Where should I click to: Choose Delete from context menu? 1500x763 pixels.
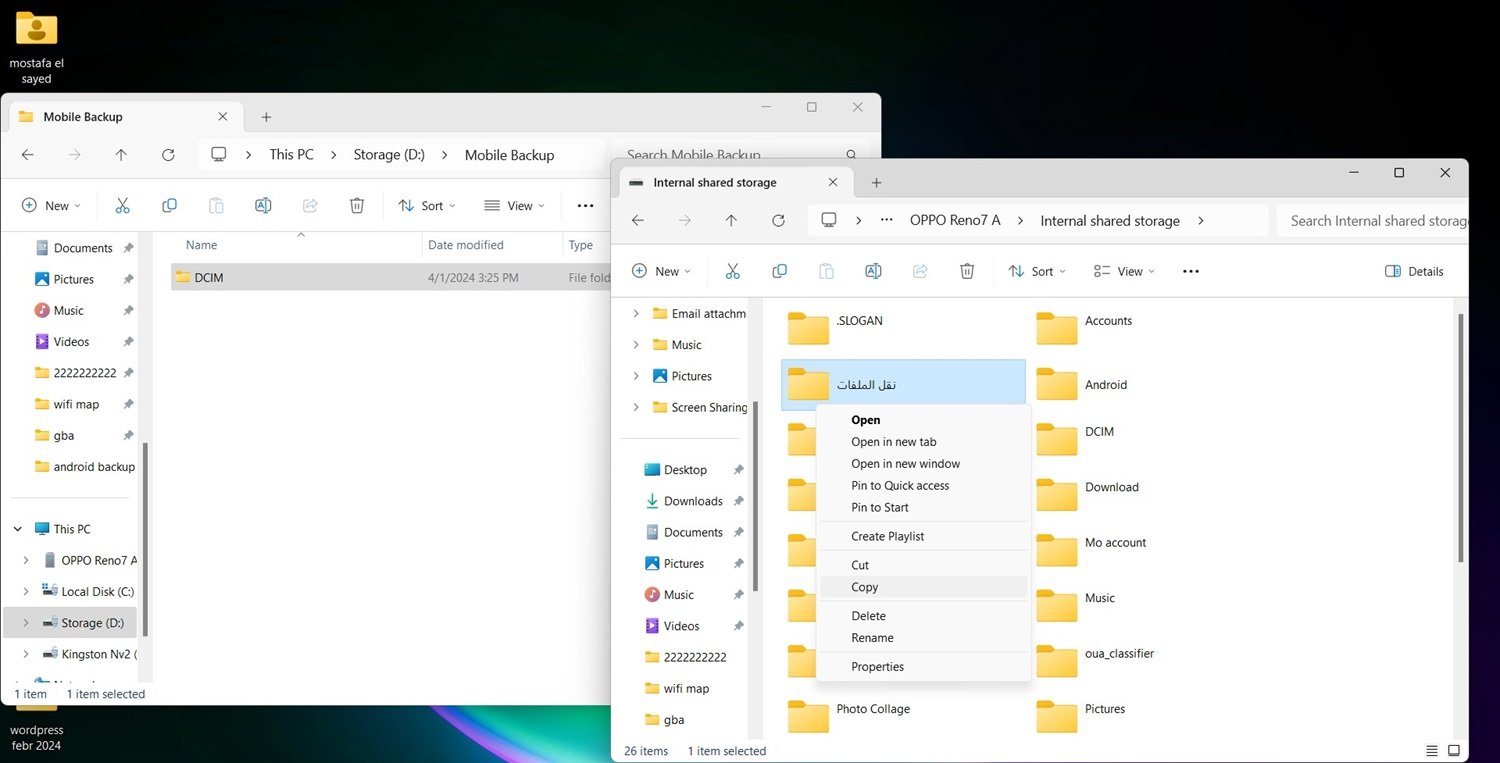[923, 616]
